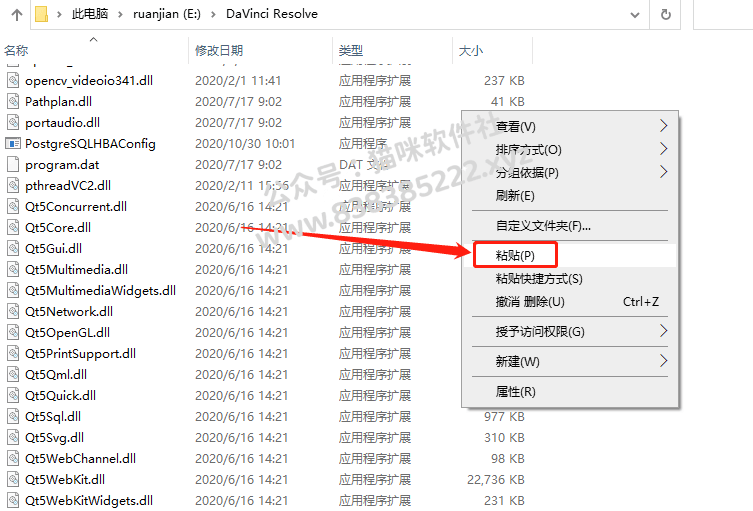Click the refresh button beside address bar
The width and height of the screenshot is (753, 511).
666,14
